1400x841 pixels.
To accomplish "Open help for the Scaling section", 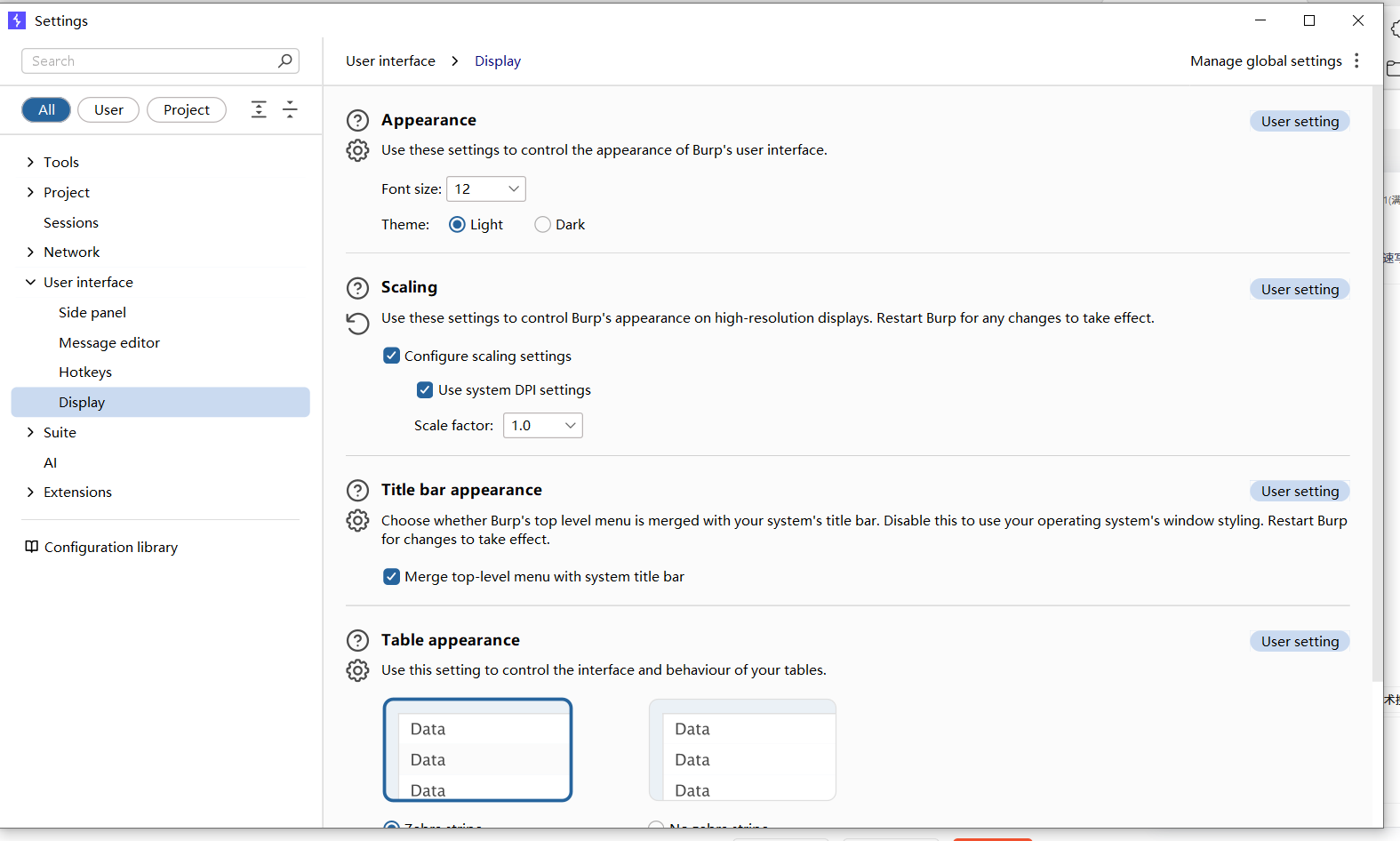I will [x=357, y=288].
